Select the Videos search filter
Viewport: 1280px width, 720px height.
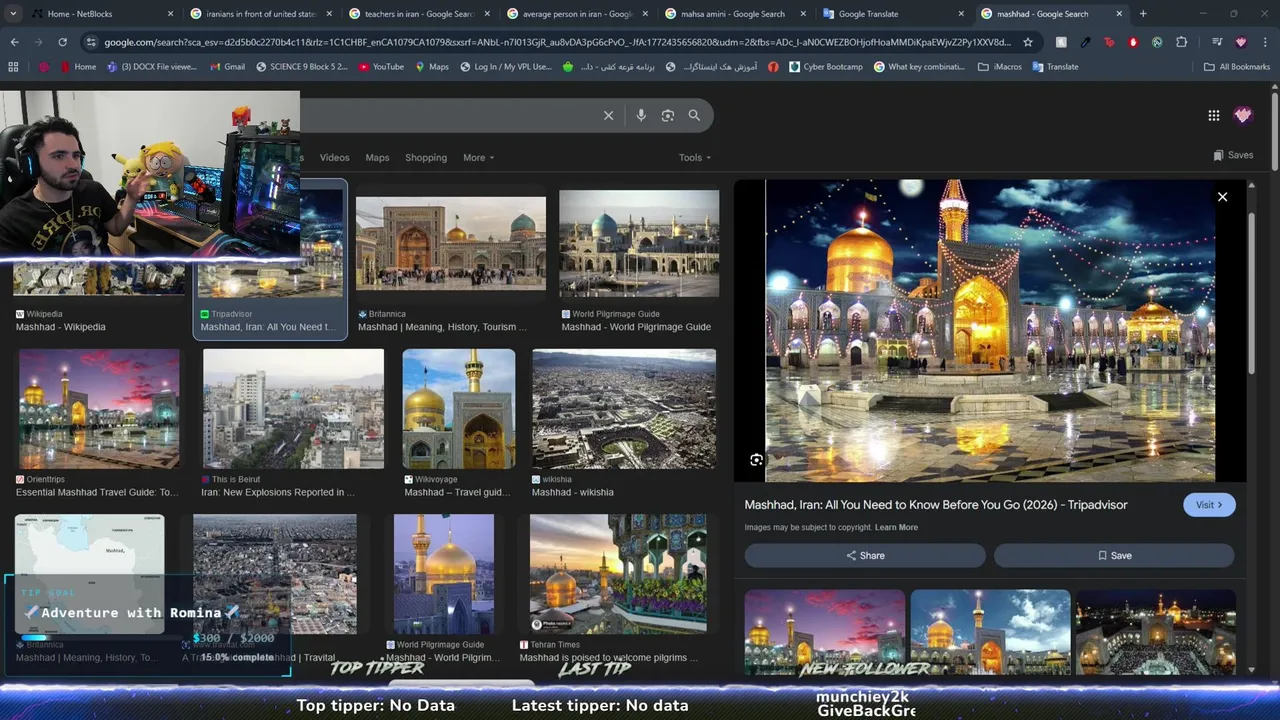[x=334, y=158]
